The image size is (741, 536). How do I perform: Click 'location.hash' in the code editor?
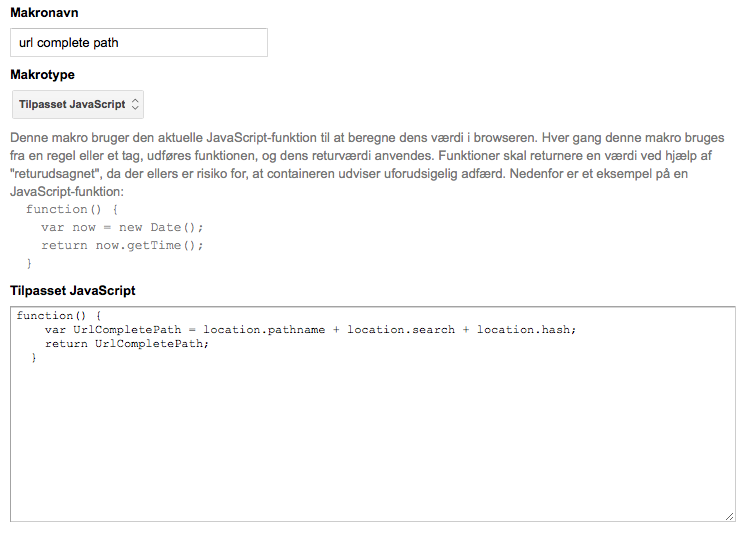click(524, 330)
